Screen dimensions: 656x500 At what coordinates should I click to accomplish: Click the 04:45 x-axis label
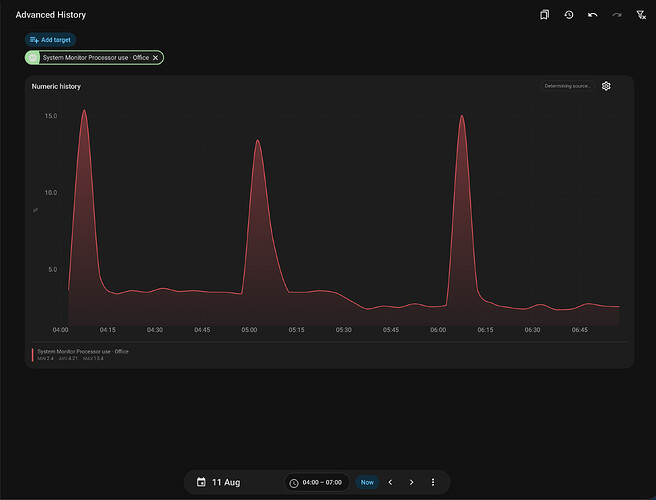(x=202, y=330)
